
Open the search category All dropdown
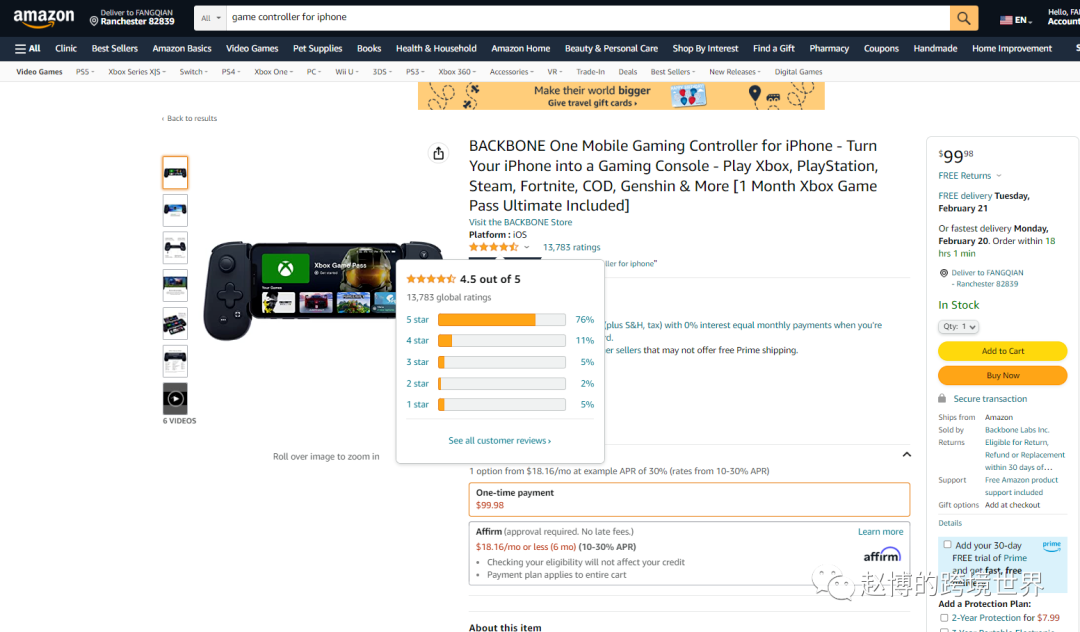[210, 18]
